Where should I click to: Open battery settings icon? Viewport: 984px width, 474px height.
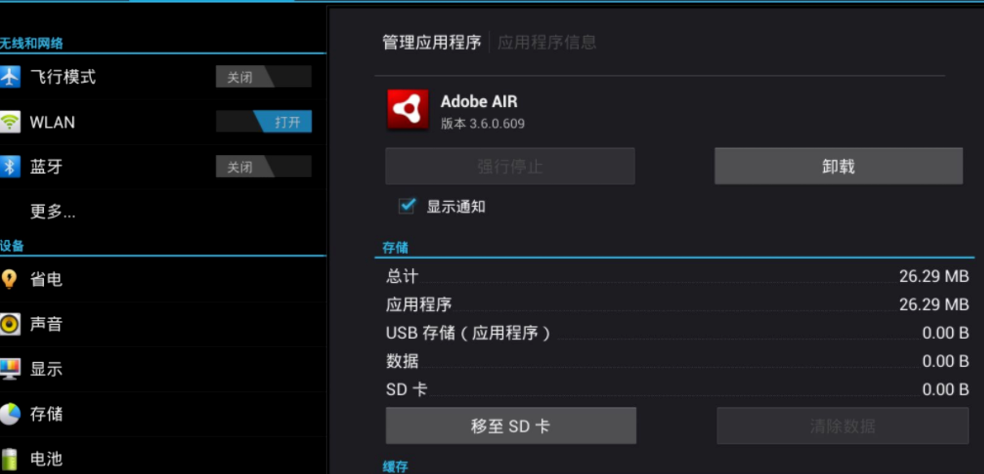(9, 459)
